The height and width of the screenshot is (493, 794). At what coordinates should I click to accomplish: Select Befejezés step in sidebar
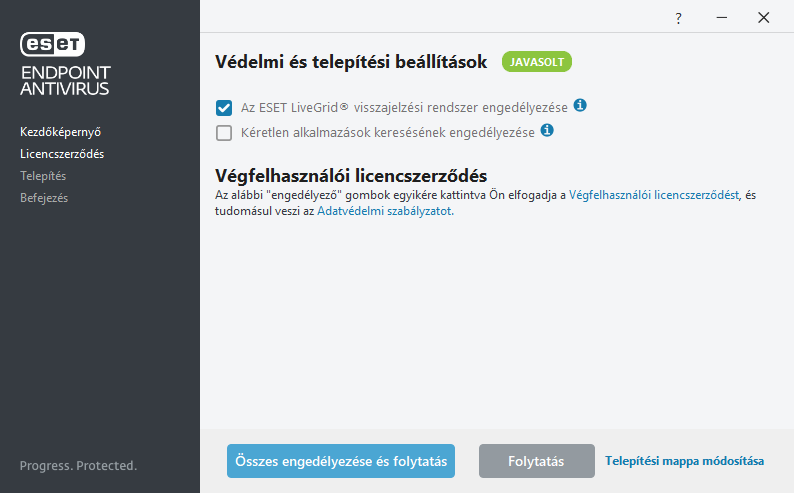coord(44,198)
